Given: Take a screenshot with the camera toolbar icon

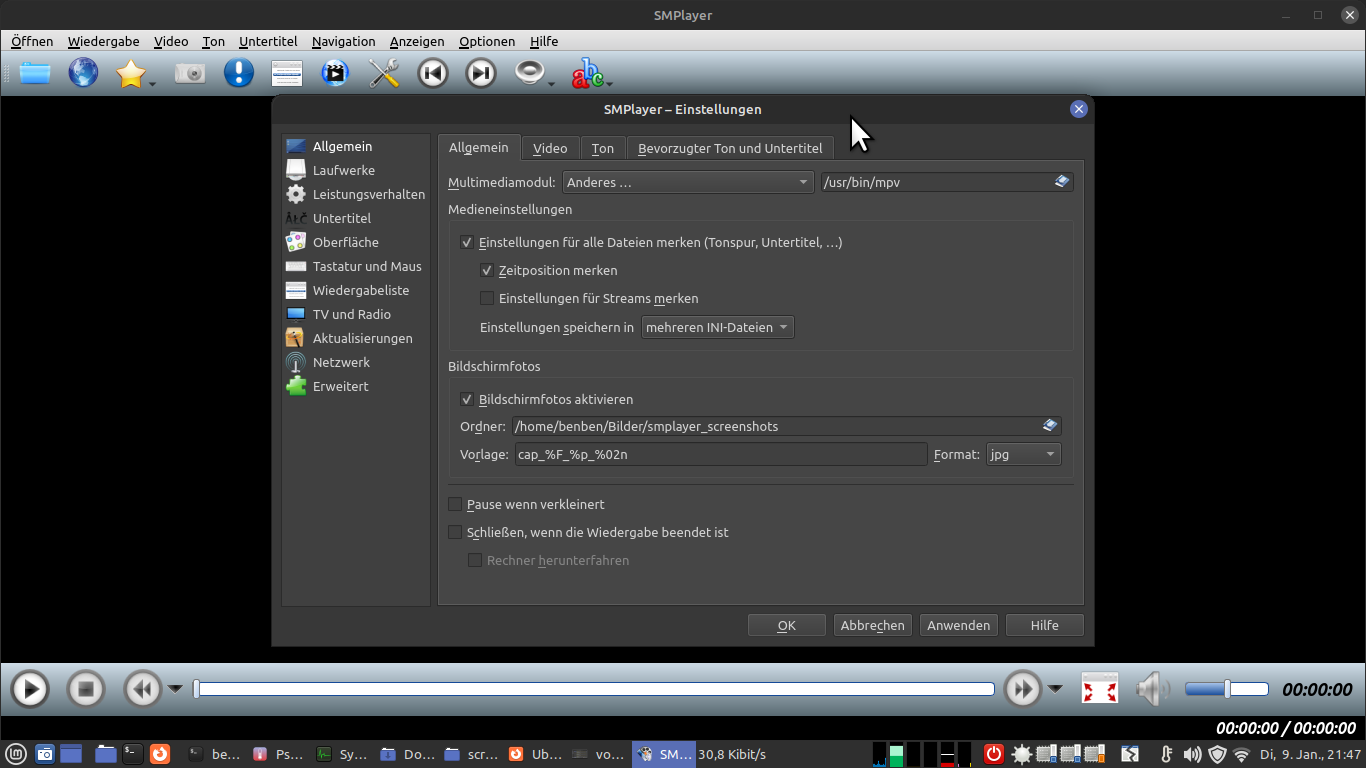Looking at the screenshot, I should point(190,73).
